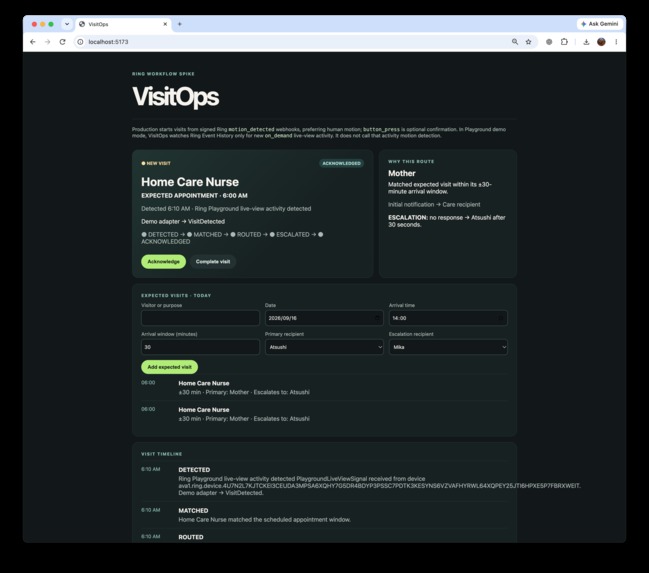This screenshot has width=649, height=573.
Task: Open the profile avatar menu
Action: [x=601, y=42]
